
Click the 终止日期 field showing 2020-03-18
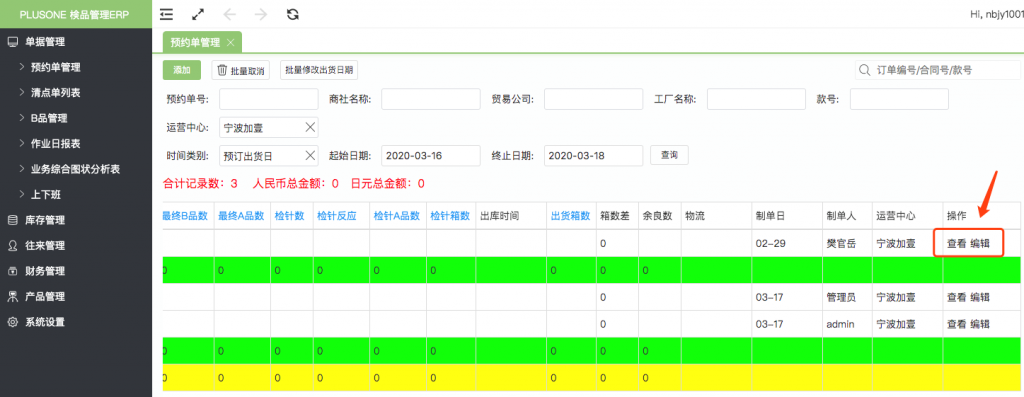tap(593, 155)
